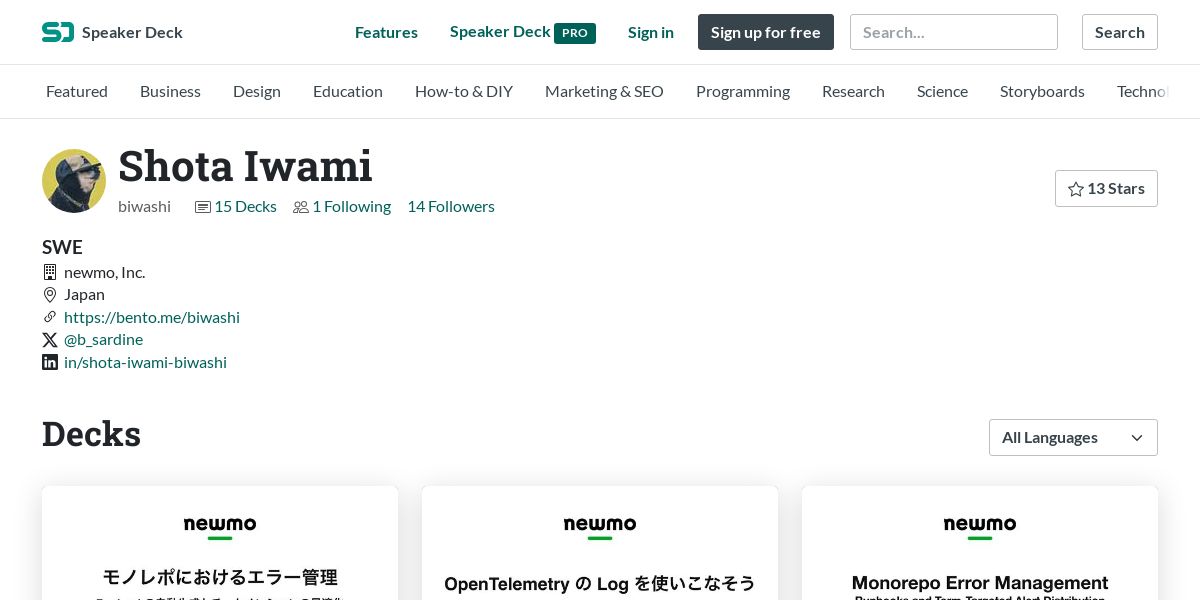Select the How-to & DIY category

[x=464, y=91]
